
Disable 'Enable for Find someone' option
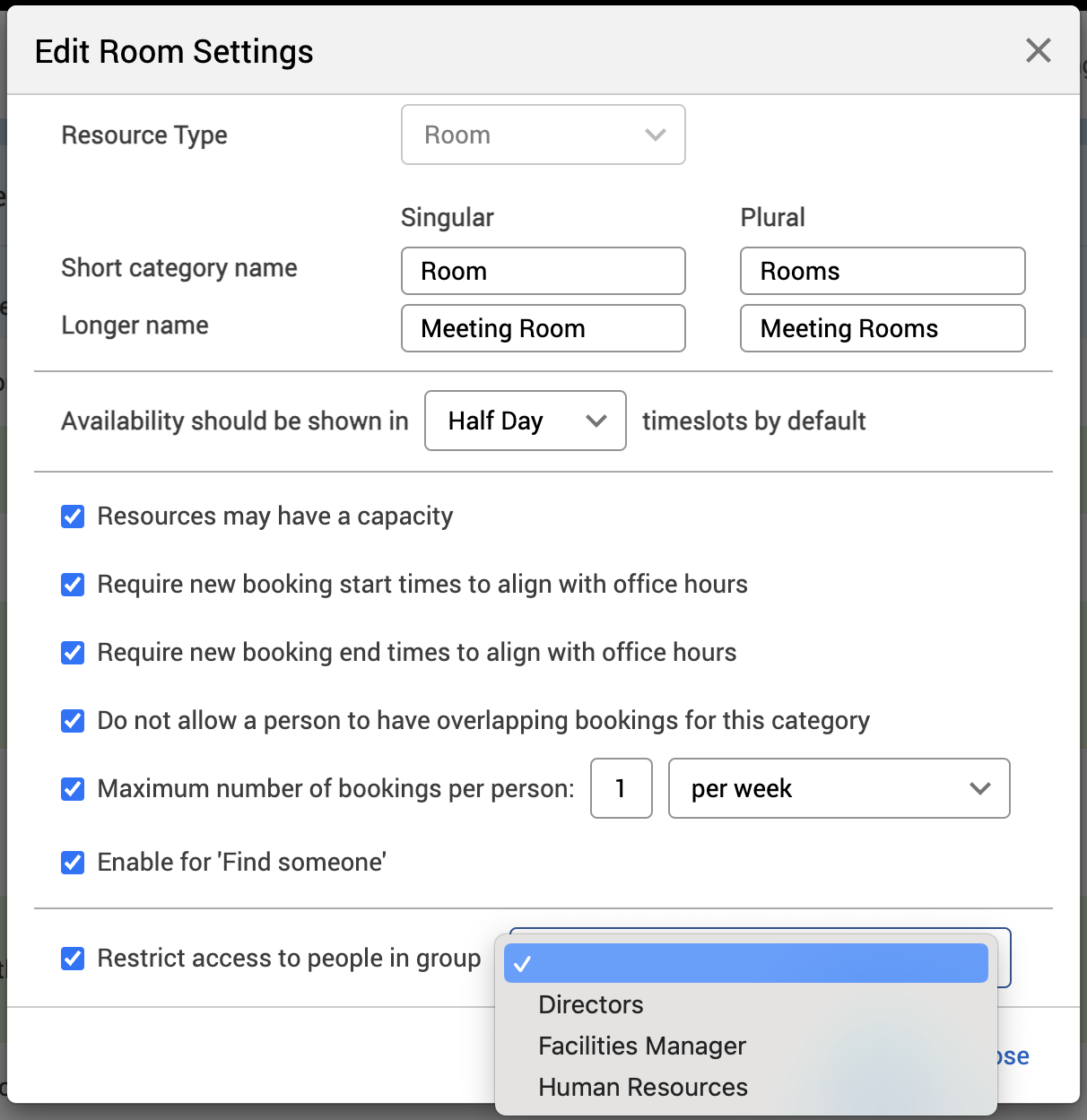(x=72, y=863)
